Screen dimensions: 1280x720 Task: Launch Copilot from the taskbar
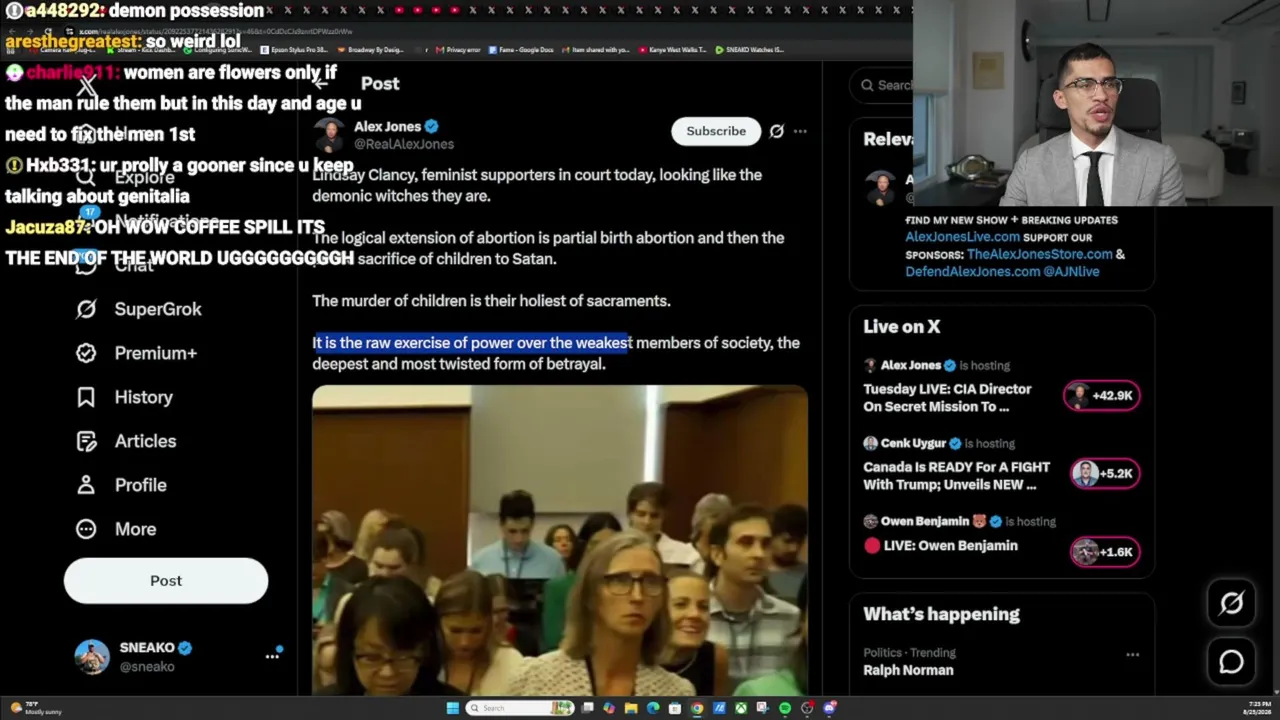[609, 708]
